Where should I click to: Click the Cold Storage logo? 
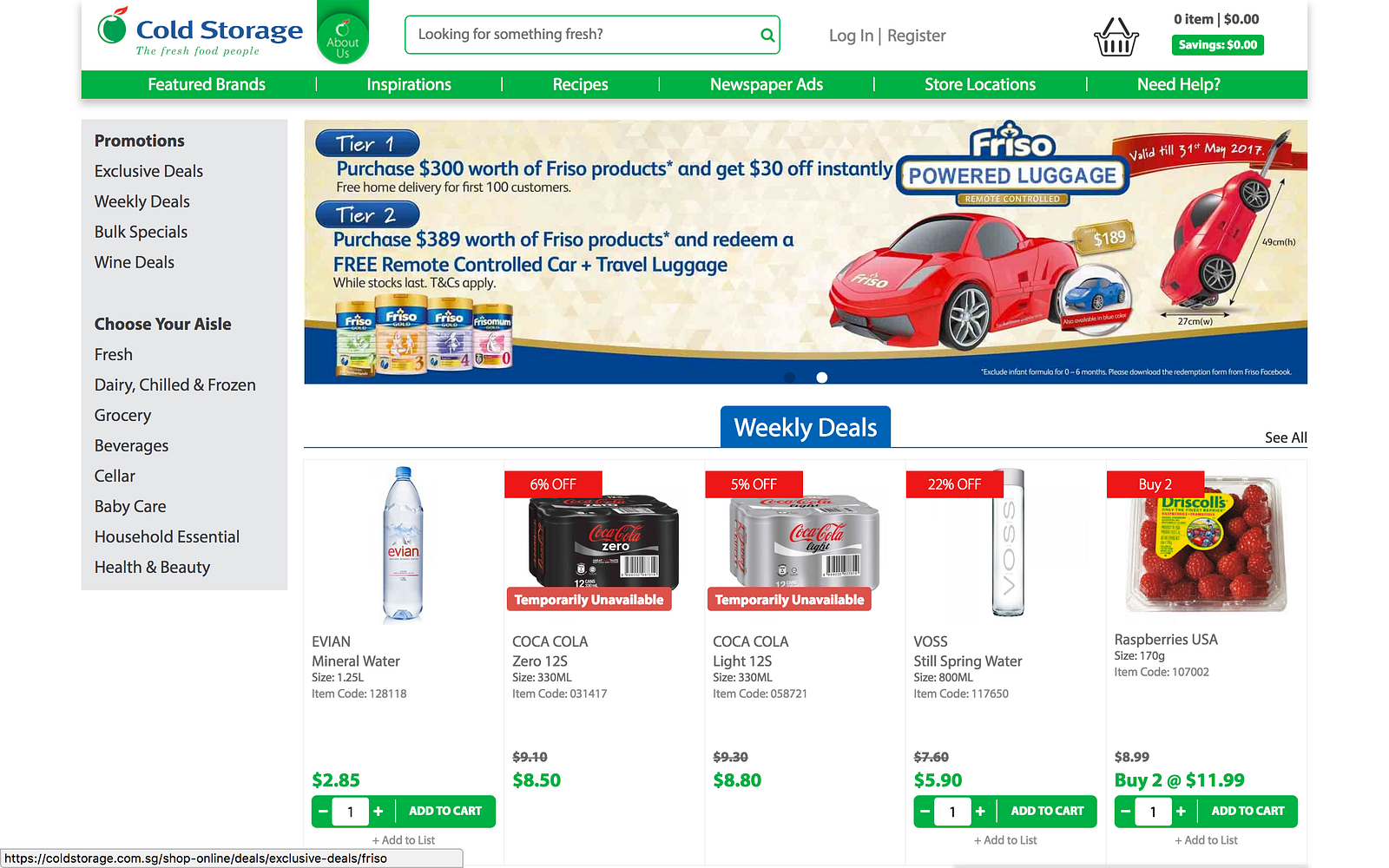(200, 33)
